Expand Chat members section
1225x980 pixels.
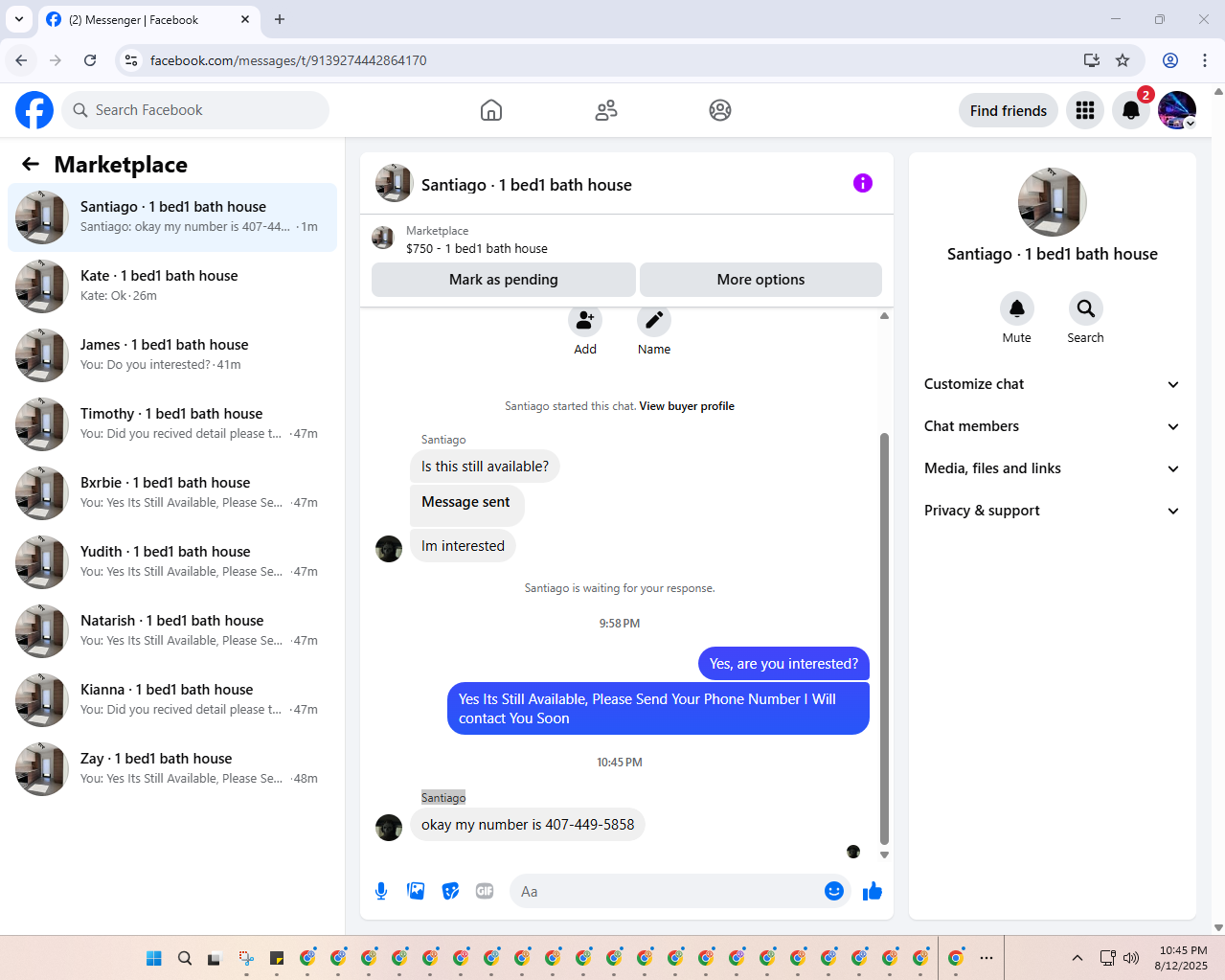(1053, 426)
